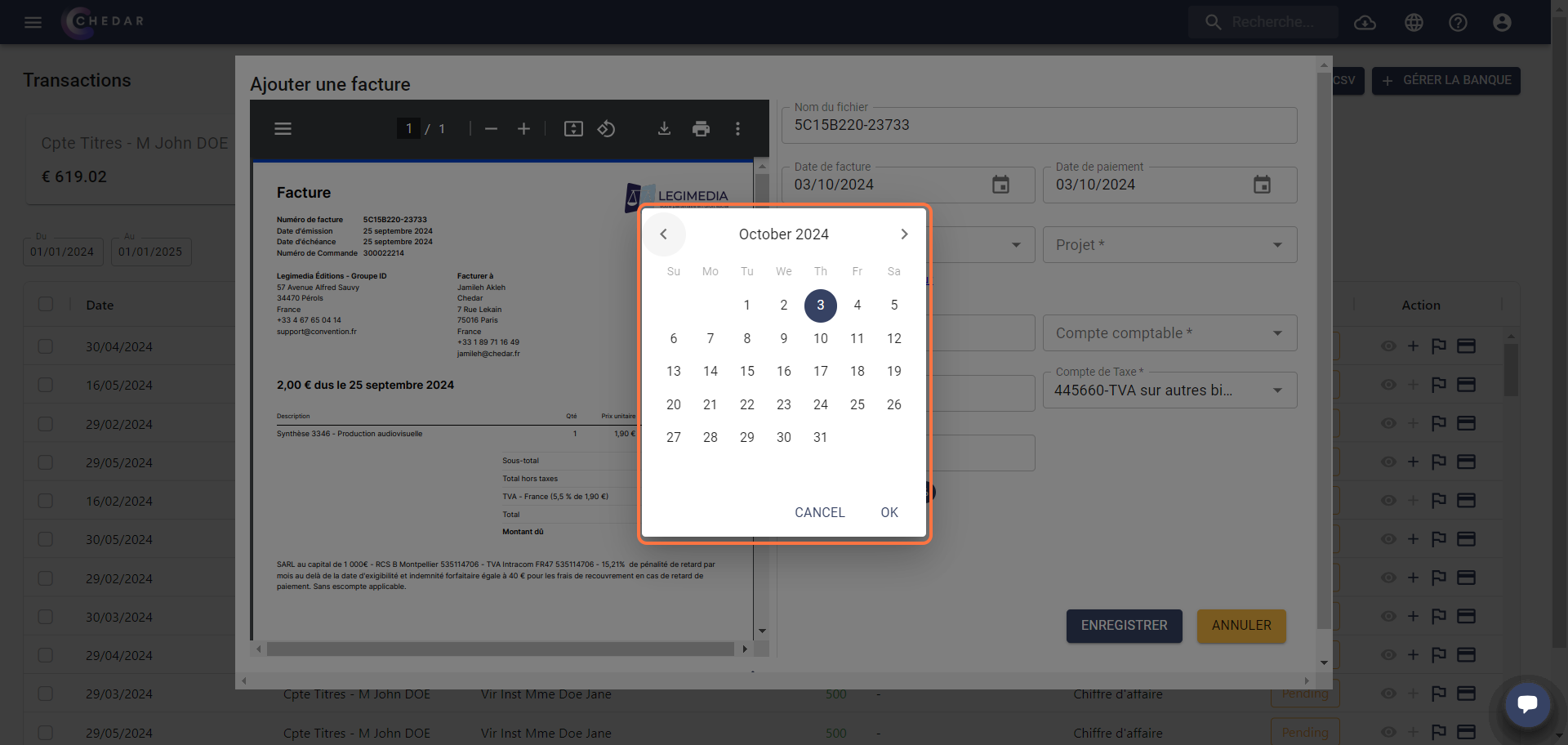Screen dimensions: 1568x745
Task: Print the PDF invoice
Action: click(701, 128)
